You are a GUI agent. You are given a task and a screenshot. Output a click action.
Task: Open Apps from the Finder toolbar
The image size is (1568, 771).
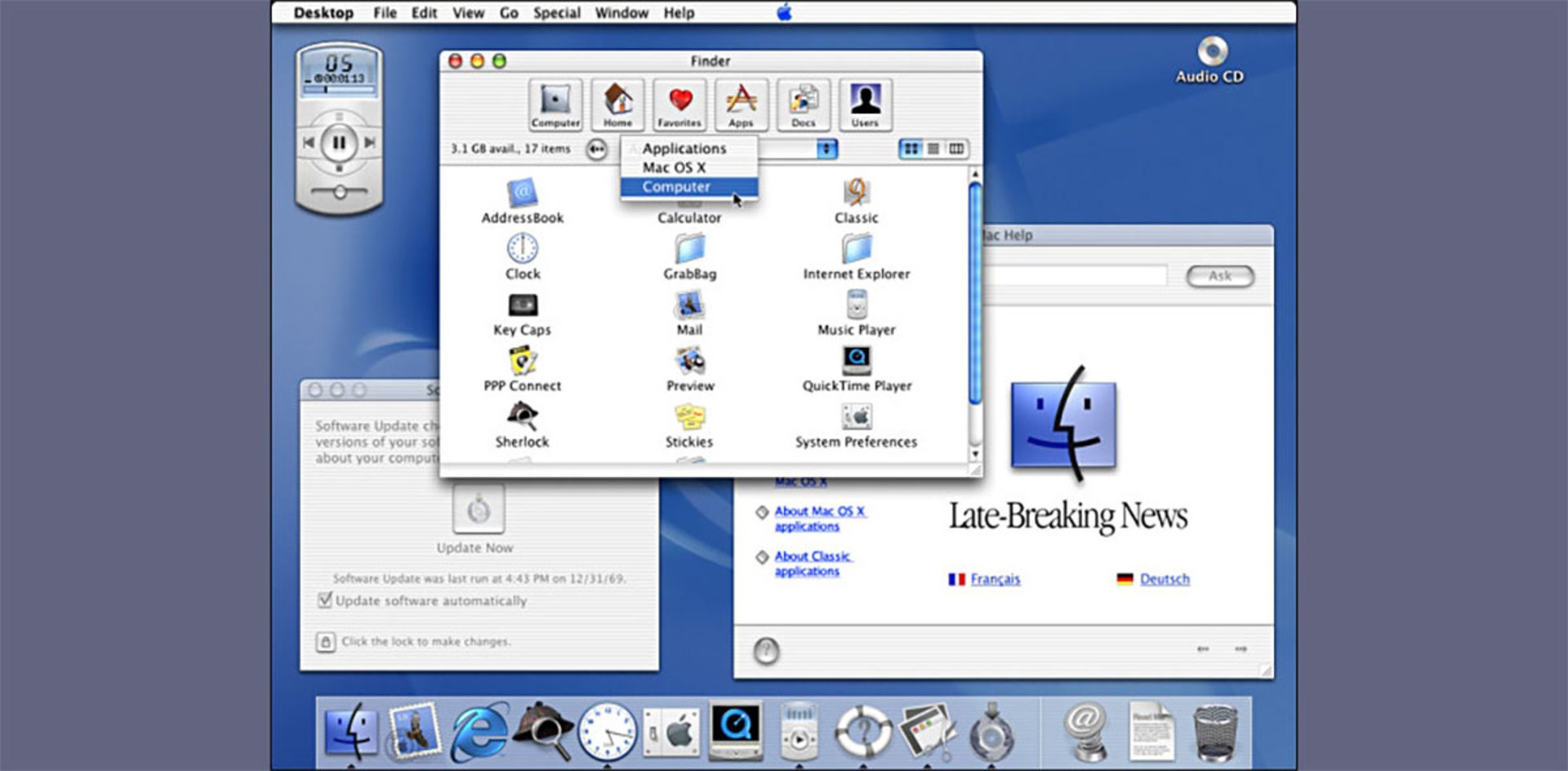coord(742,105)
